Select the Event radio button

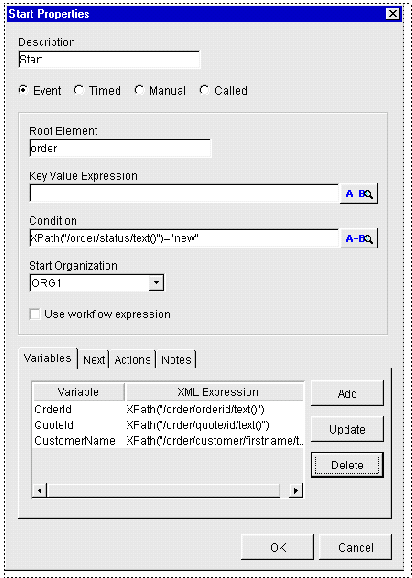coord(24,90)
